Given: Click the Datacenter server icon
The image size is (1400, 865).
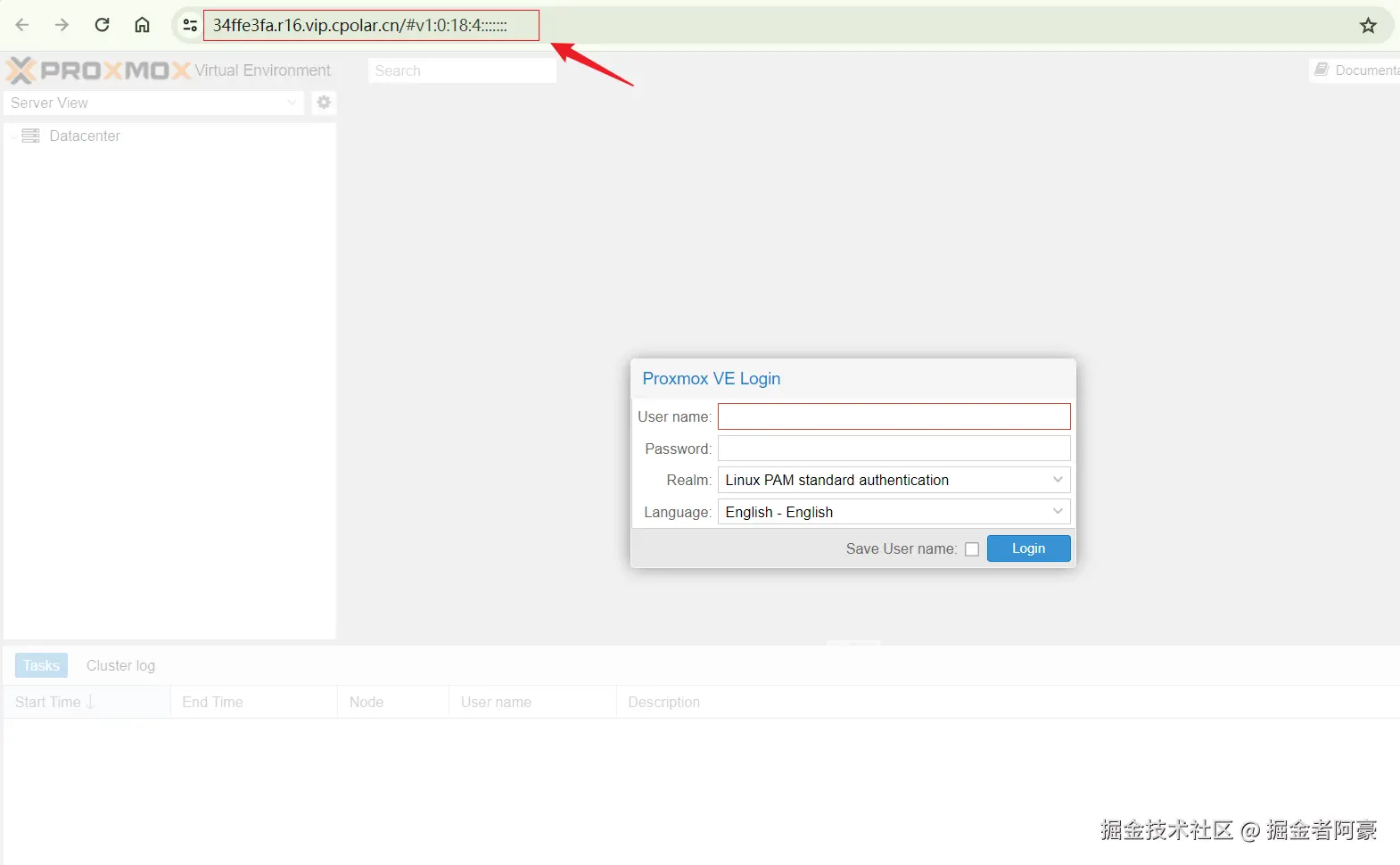Looking at the screenshot, I should 31,136.
